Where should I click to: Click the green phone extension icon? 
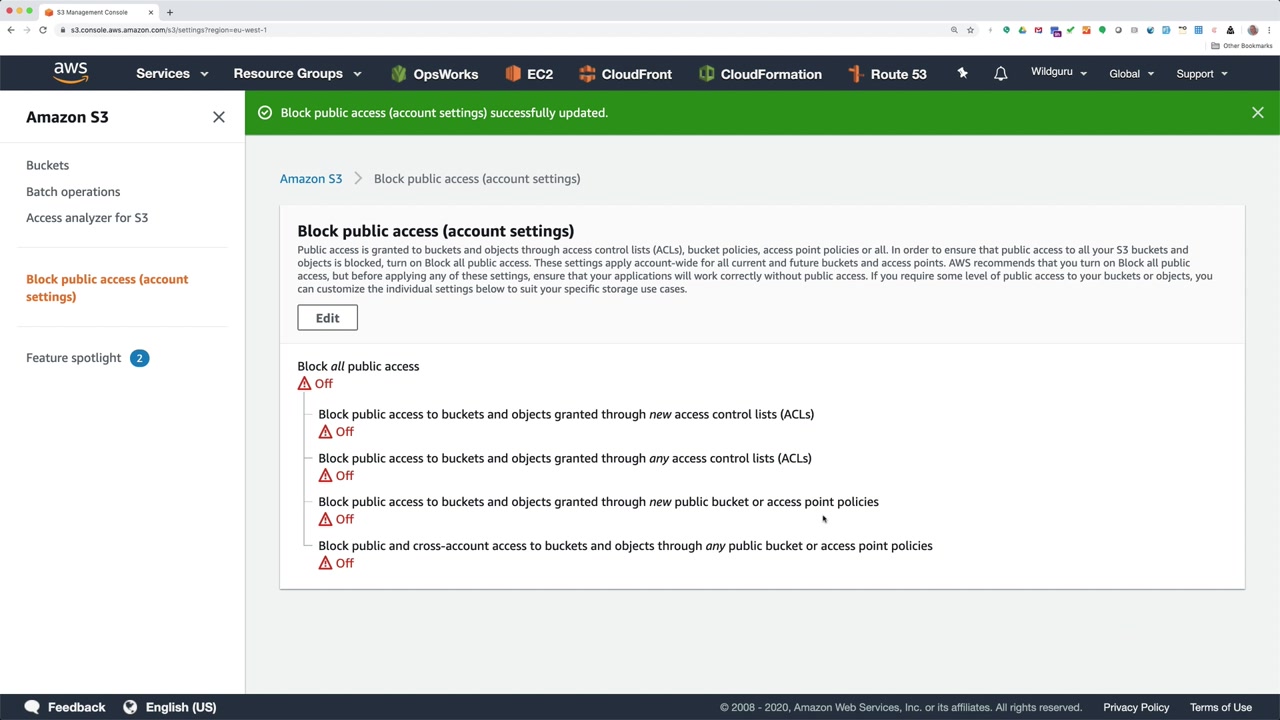click(1006, 30)
